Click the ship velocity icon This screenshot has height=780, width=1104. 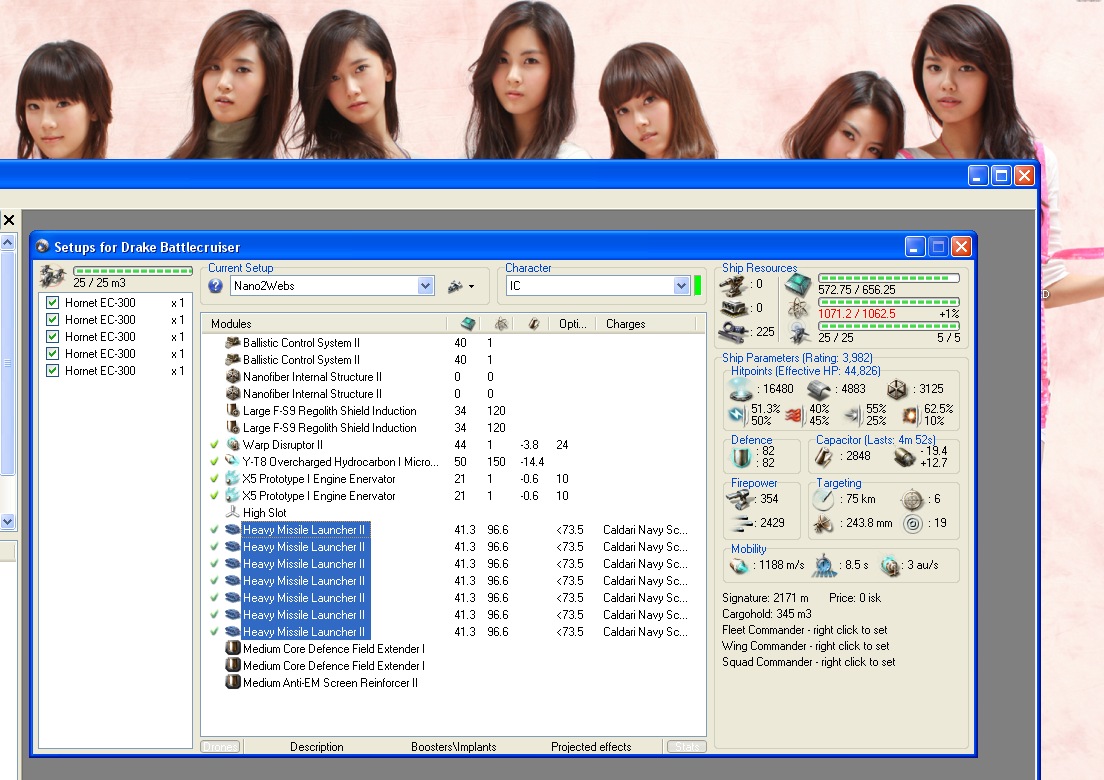coord(739,565)
